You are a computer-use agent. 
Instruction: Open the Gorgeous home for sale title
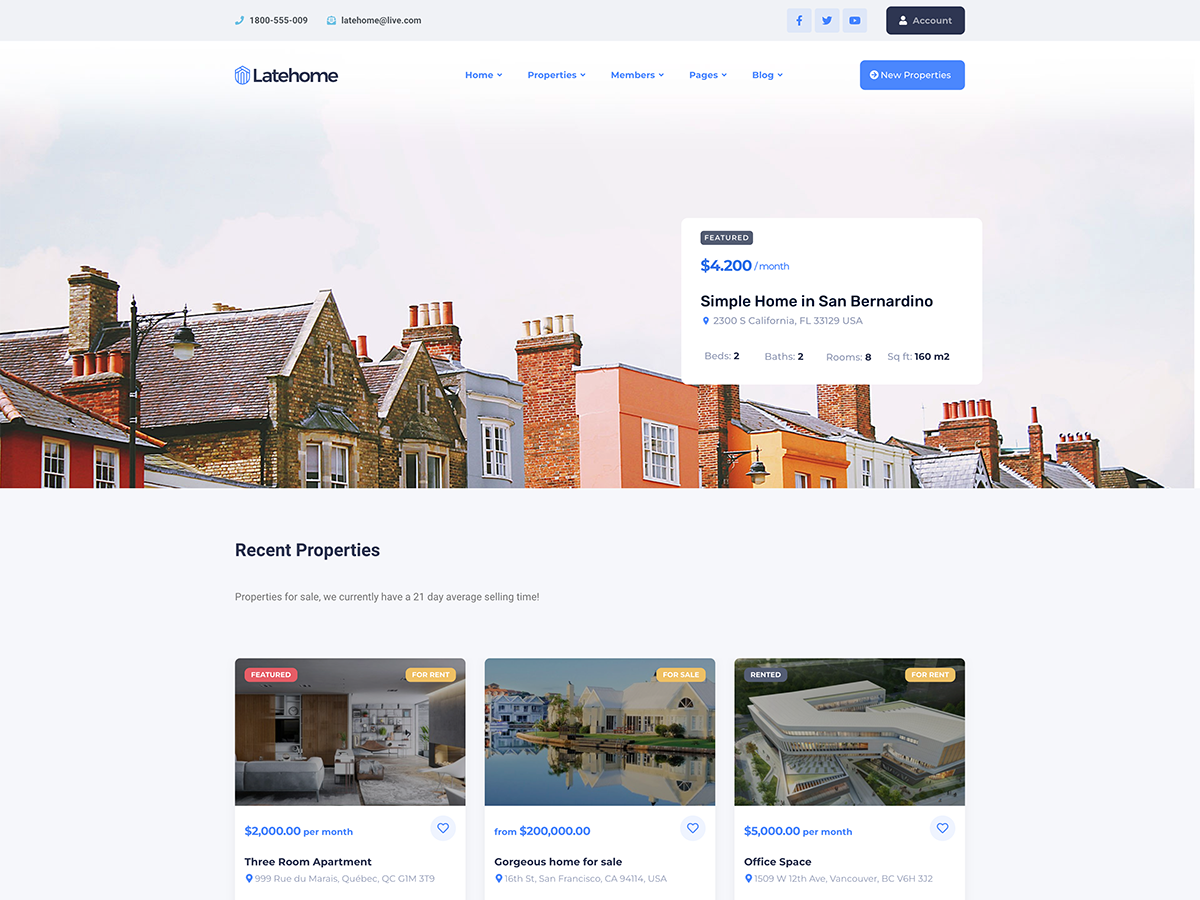point(558,862)
